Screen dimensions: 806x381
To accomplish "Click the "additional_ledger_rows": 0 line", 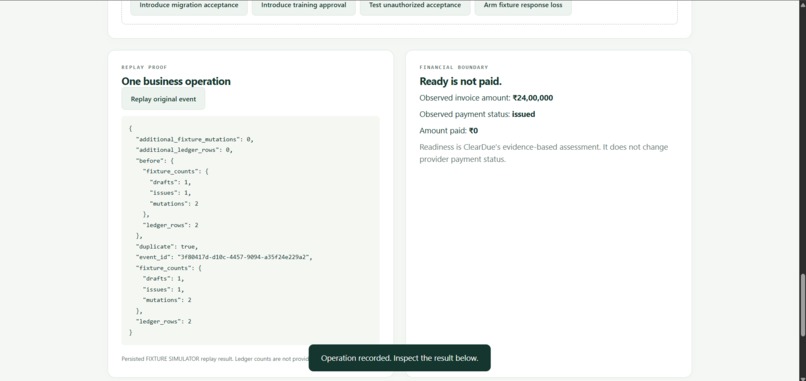I will click(184, 150).
